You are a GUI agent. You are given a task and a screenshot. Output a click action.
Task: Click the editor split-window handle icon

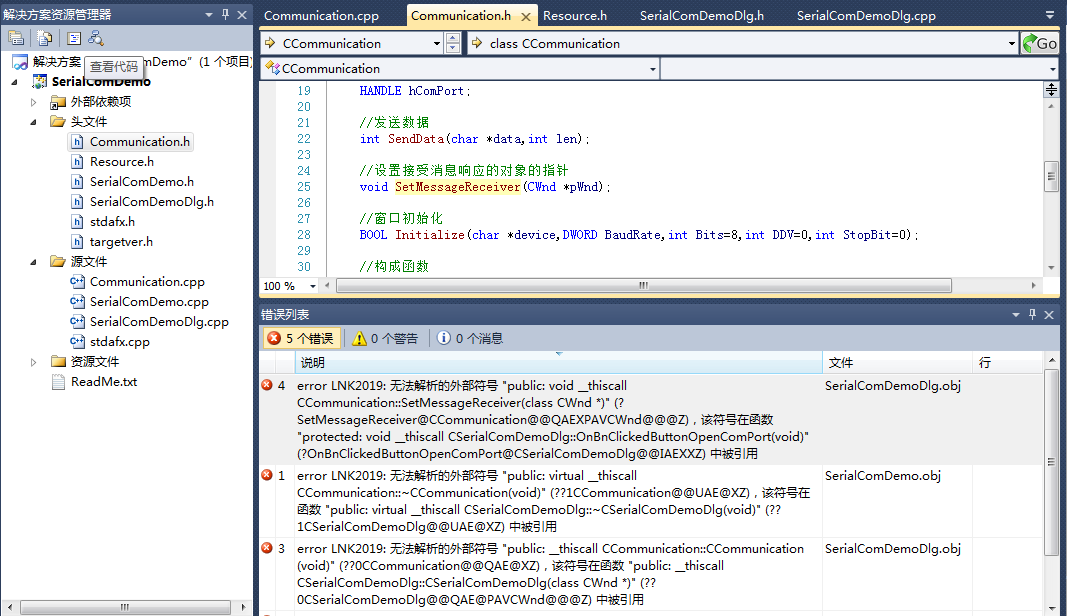click(x=1051, y=90)
